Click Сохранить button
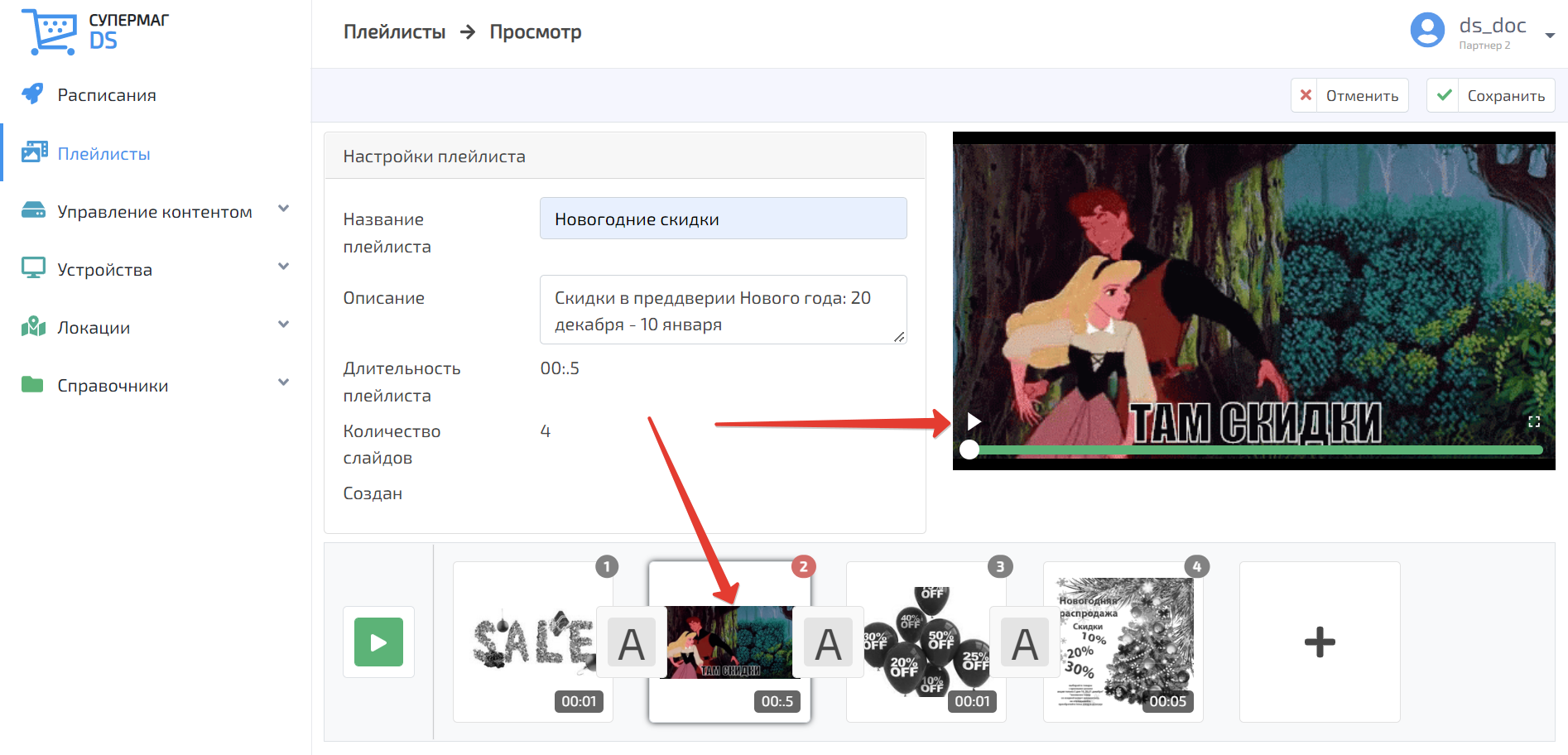This screenshot has width=1568, height=755. [x=1490, y=95]
